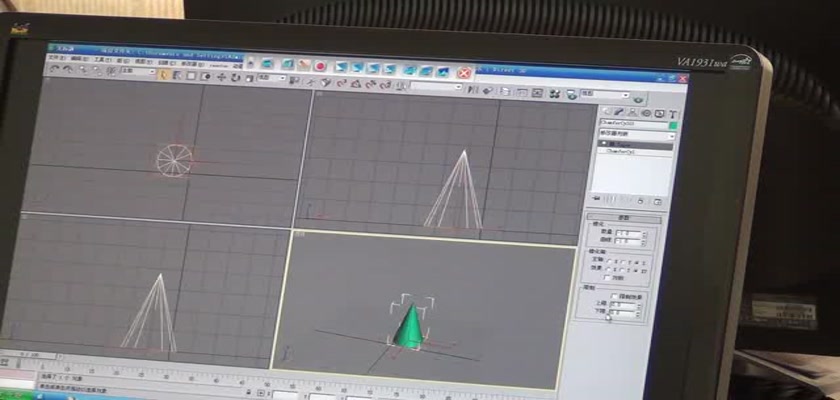
Task: Click the Redo arrow in the main toolbar
Action: point(68,70)
